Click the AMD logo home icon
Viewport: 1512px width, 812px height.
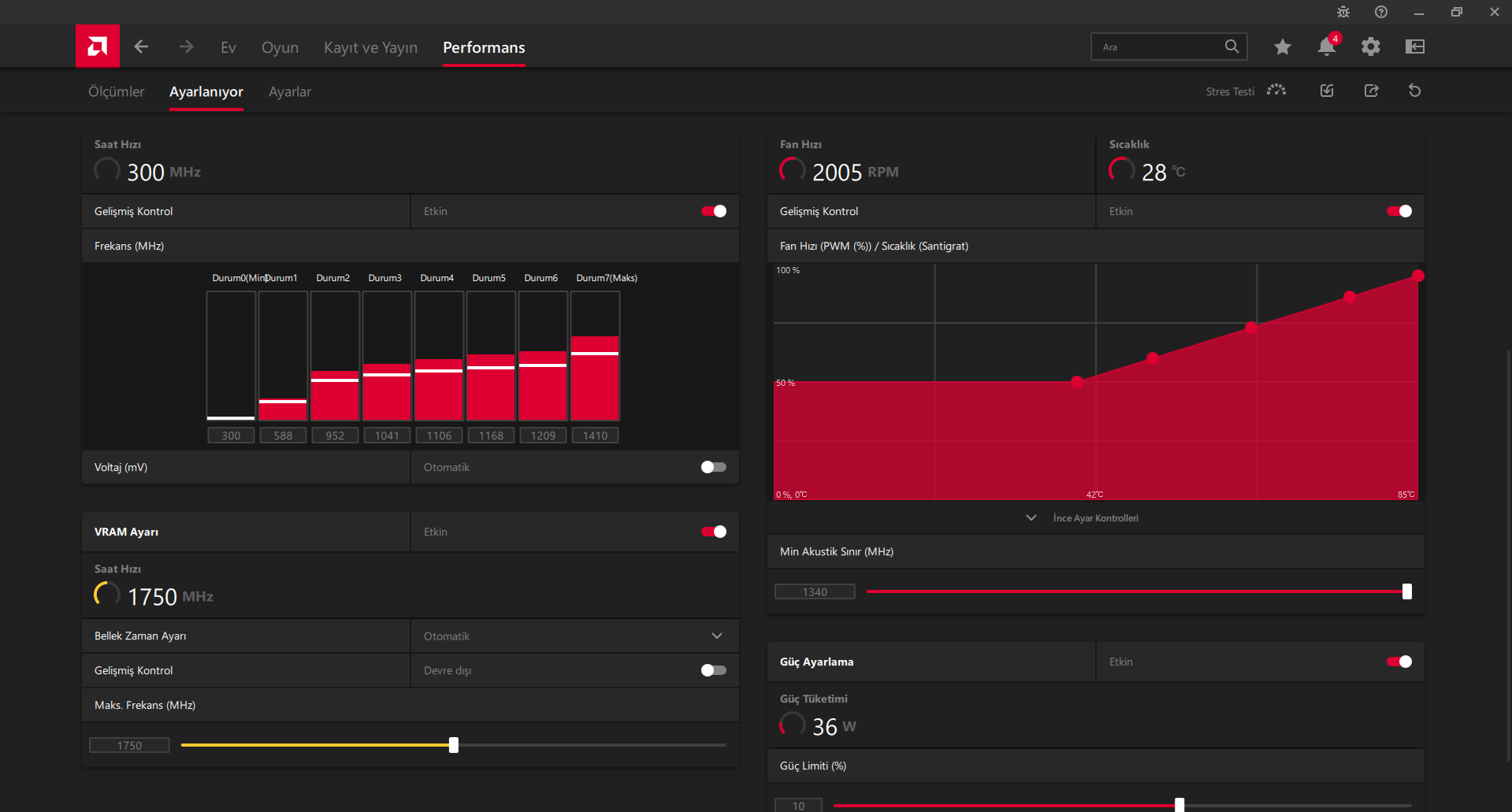pos(97,46)
